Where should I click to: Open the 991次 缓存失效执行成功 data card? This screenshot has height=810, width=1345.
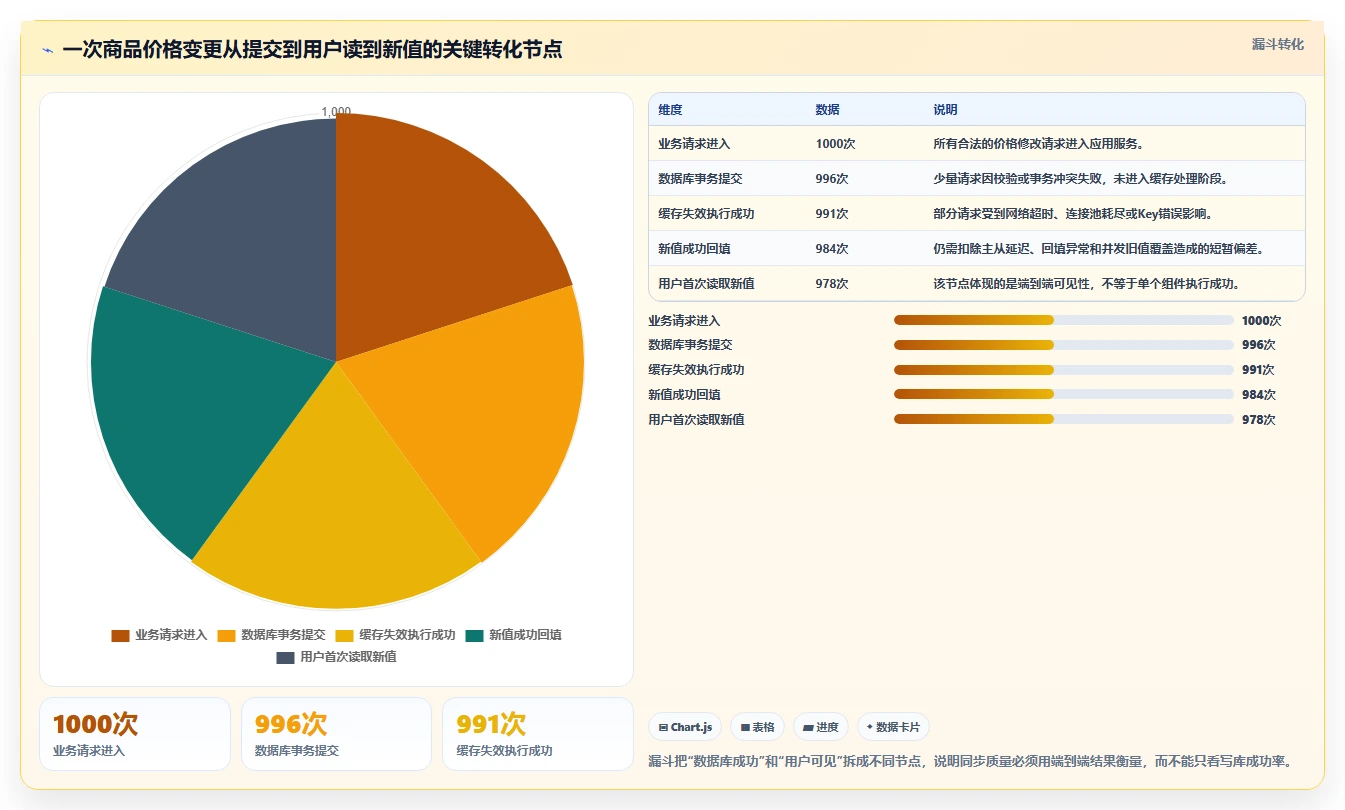(538, 734)
